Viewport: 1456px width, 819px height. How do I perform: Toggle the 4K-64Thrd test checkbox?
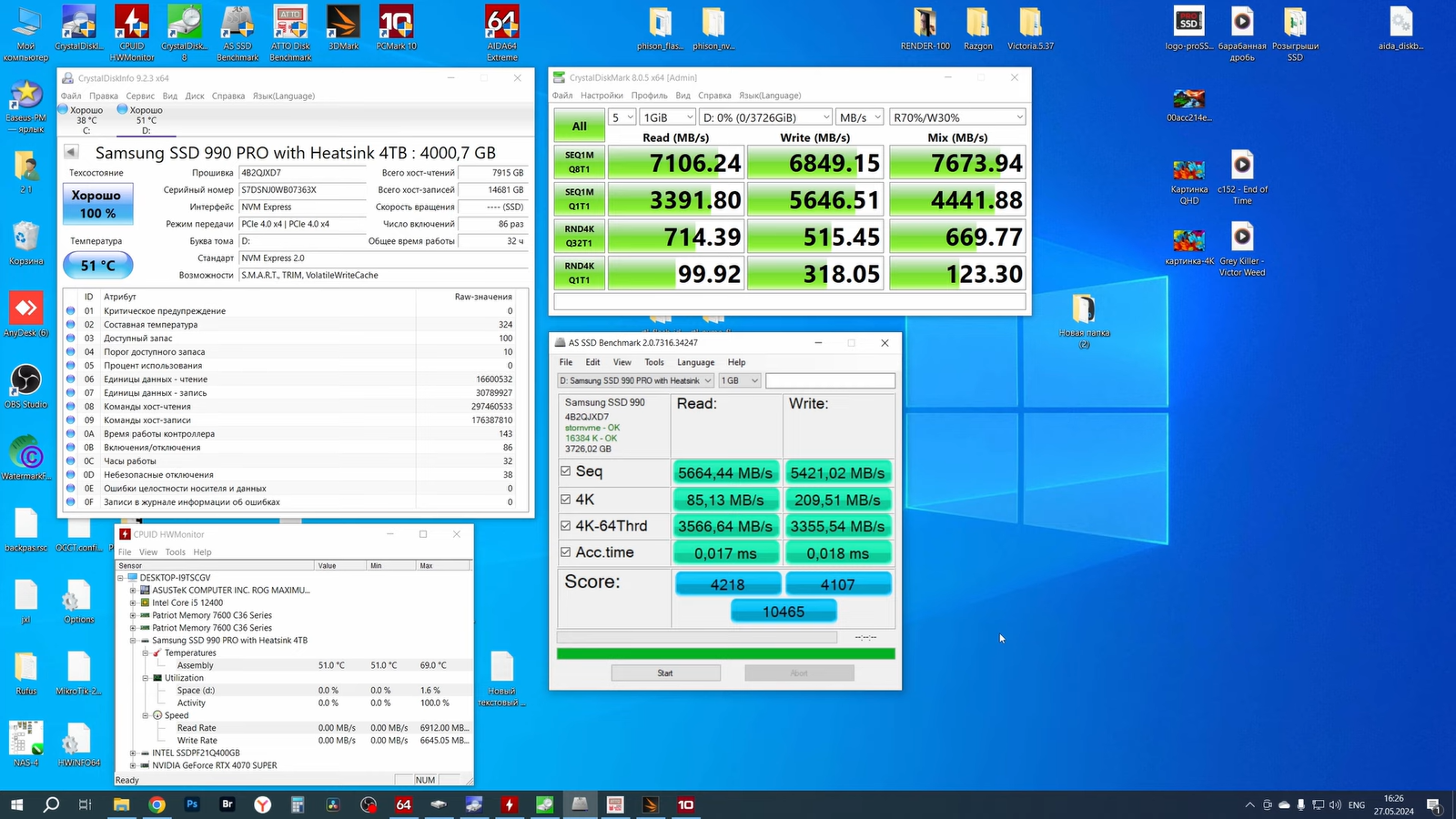[566, 526]
